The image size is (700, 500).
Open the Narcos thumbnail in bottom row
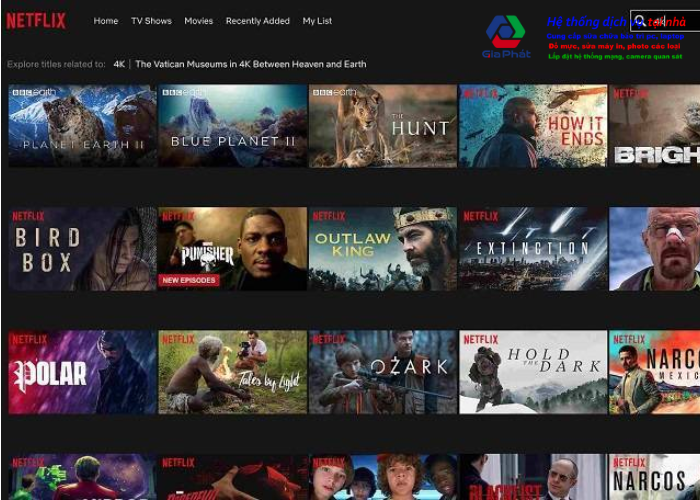point(654,477)
